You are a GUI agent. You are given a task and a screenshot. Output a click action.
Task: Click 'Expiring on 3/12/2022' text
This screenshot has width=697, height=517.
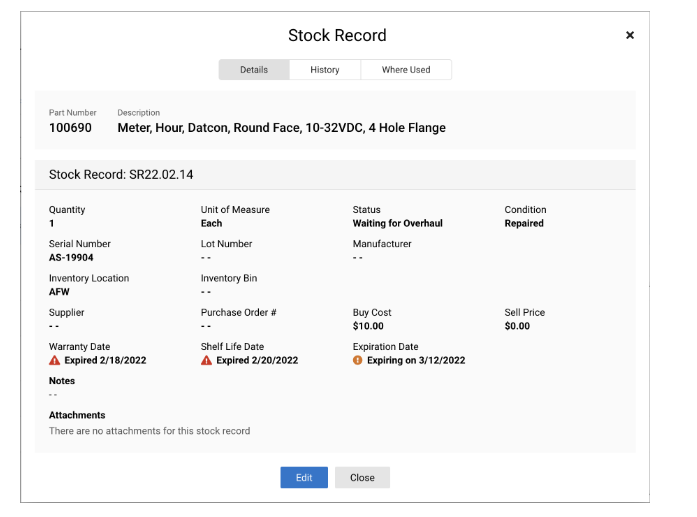pos(416,360)
